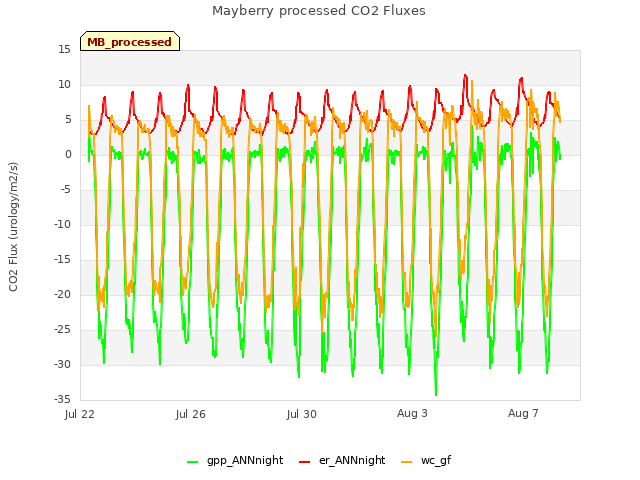Click y-axis tick label -10
640x480 pixels.
pyautogui.click(x=63, y=224)
